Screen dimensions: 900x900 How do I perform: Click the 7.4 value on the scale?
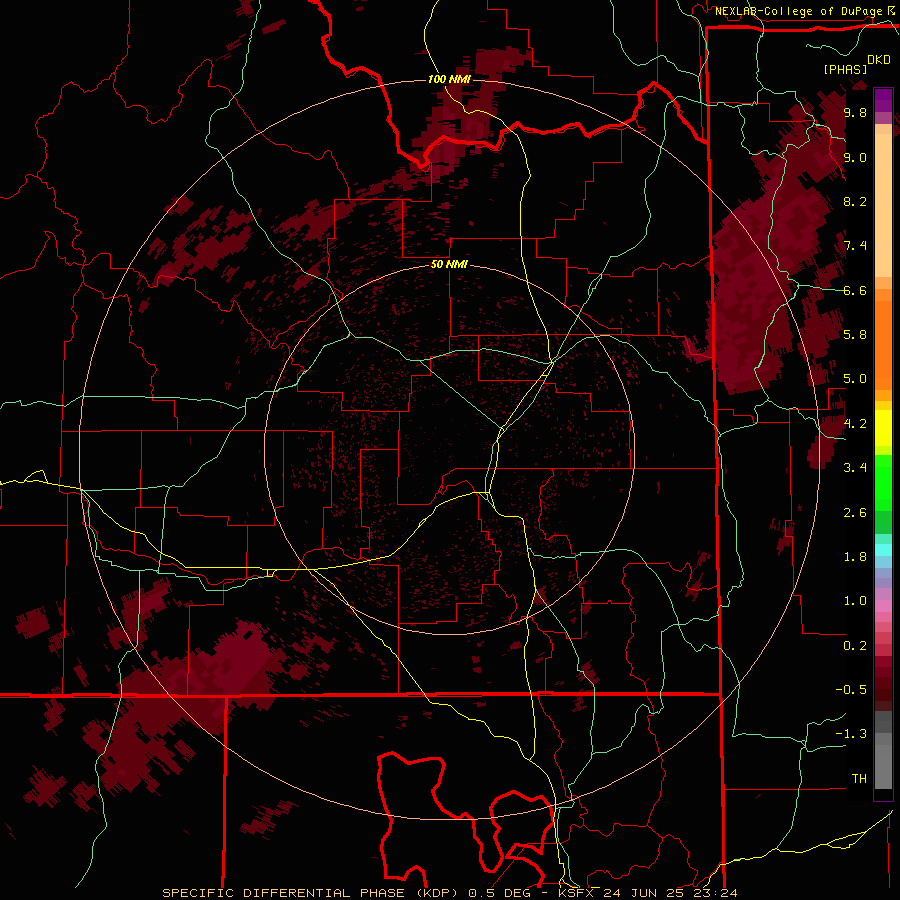point(855,246)
